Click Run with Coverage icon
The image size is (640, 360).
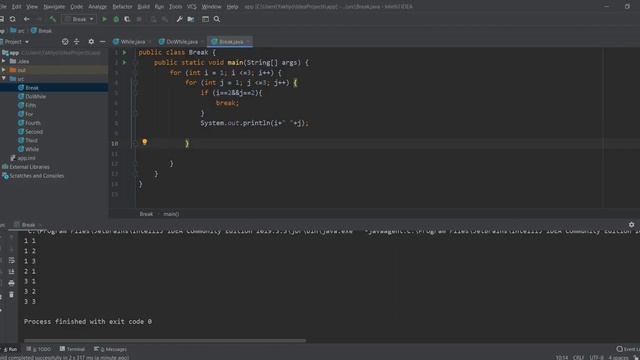pyautogui.click(x=127, y=19)
